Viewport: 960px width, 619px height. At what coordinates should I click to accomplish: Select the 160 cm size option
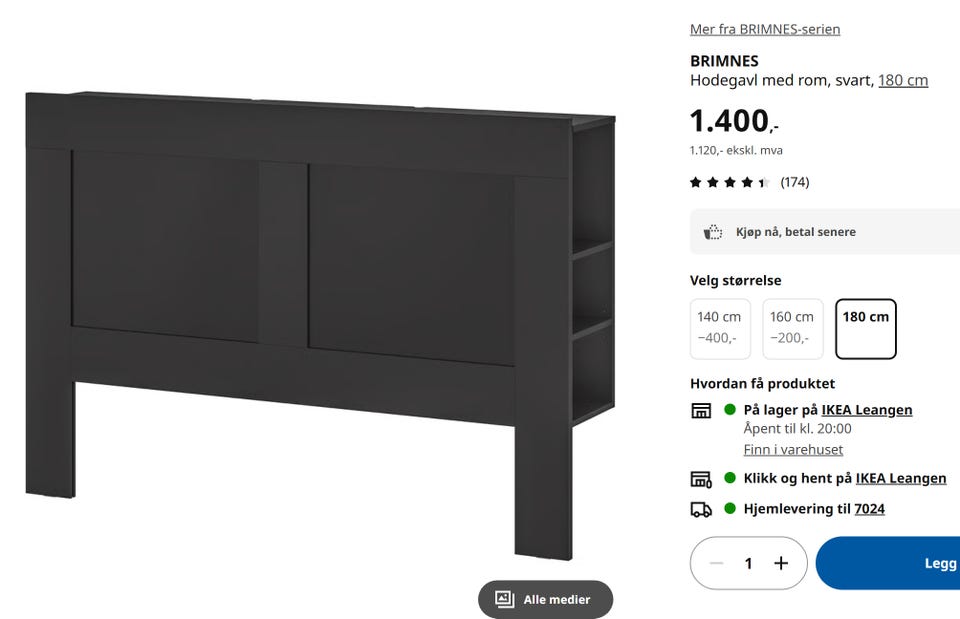coord(793,329)
